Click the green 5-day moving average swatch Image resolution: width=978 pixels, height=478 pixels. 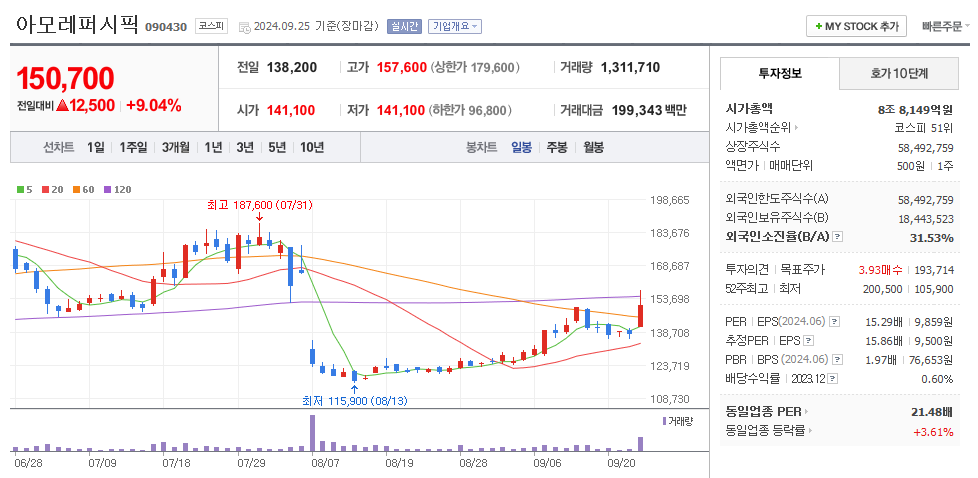click(x=21, y=189)
